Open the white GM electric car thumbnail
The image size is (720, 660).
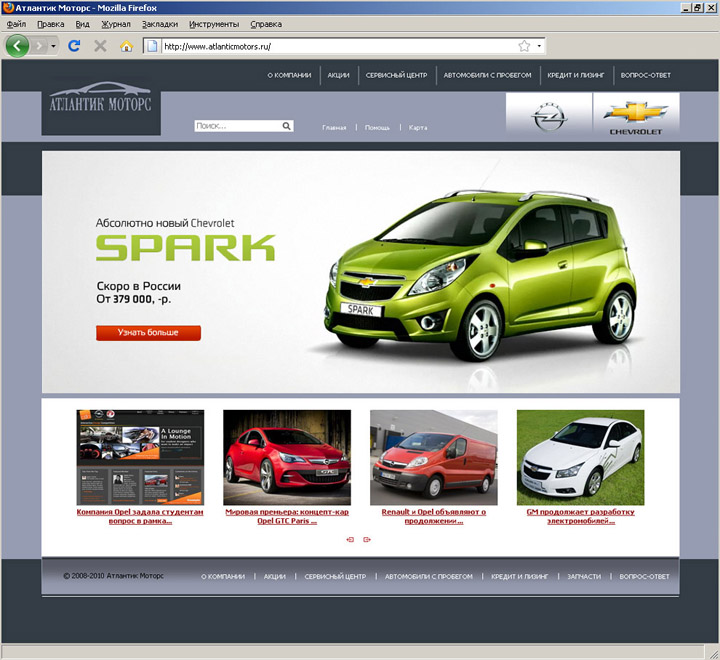pyautogui.click(x=580, y=457)
